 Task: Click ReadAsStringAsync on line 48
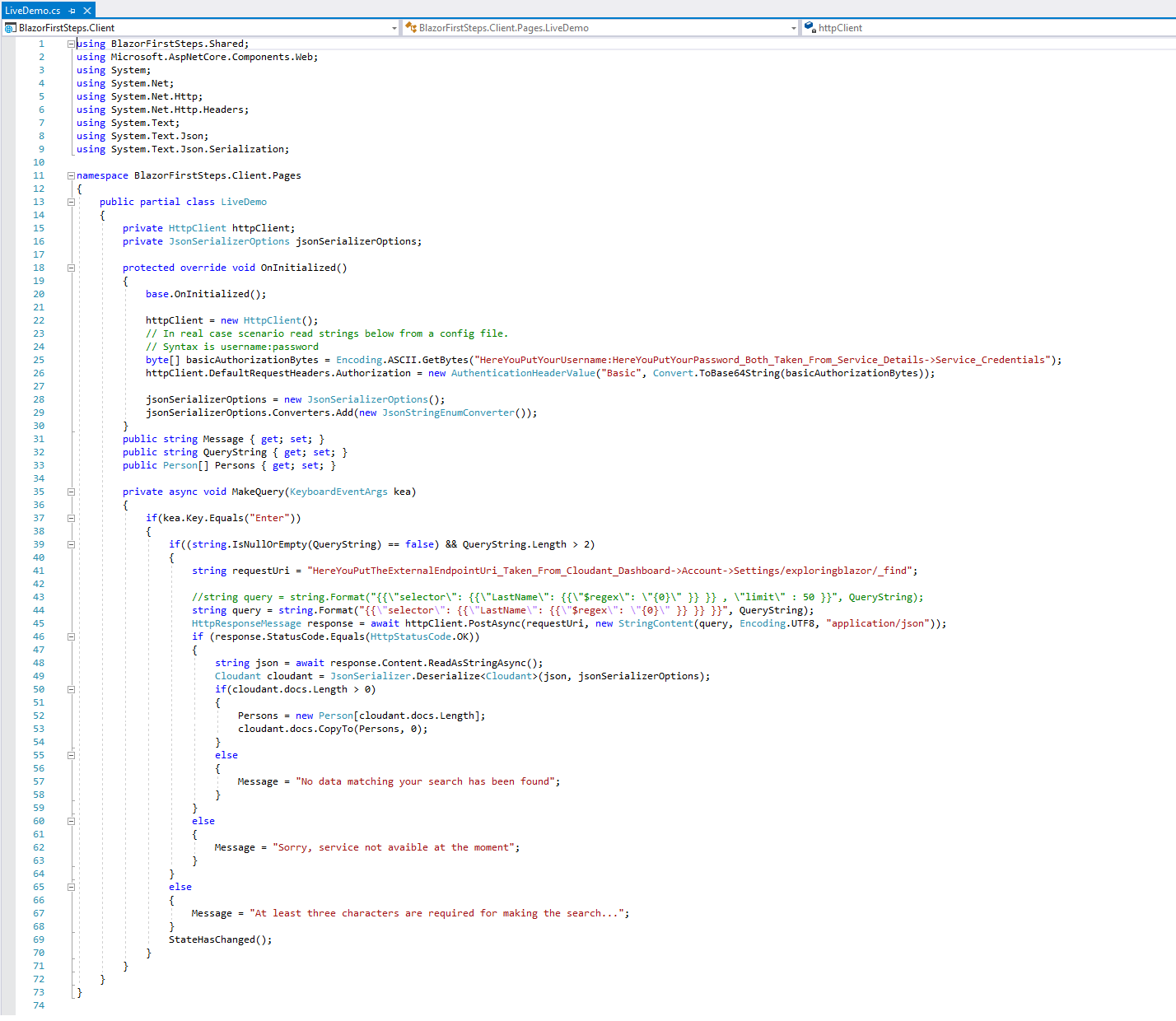click(477, 663)
